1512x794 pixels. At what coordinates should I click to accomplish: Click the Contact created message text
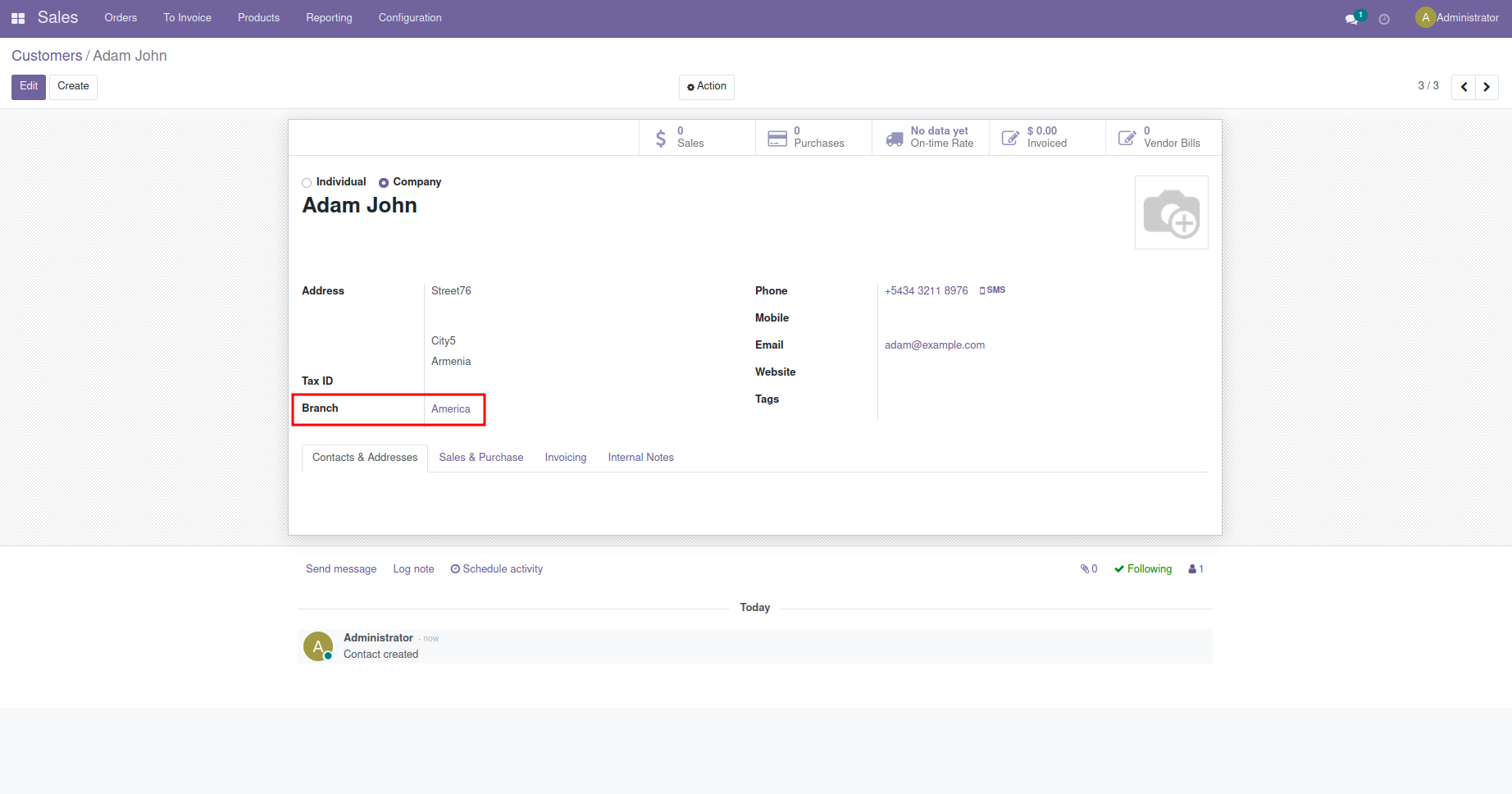pyautogui.click(x=380, y=655)
